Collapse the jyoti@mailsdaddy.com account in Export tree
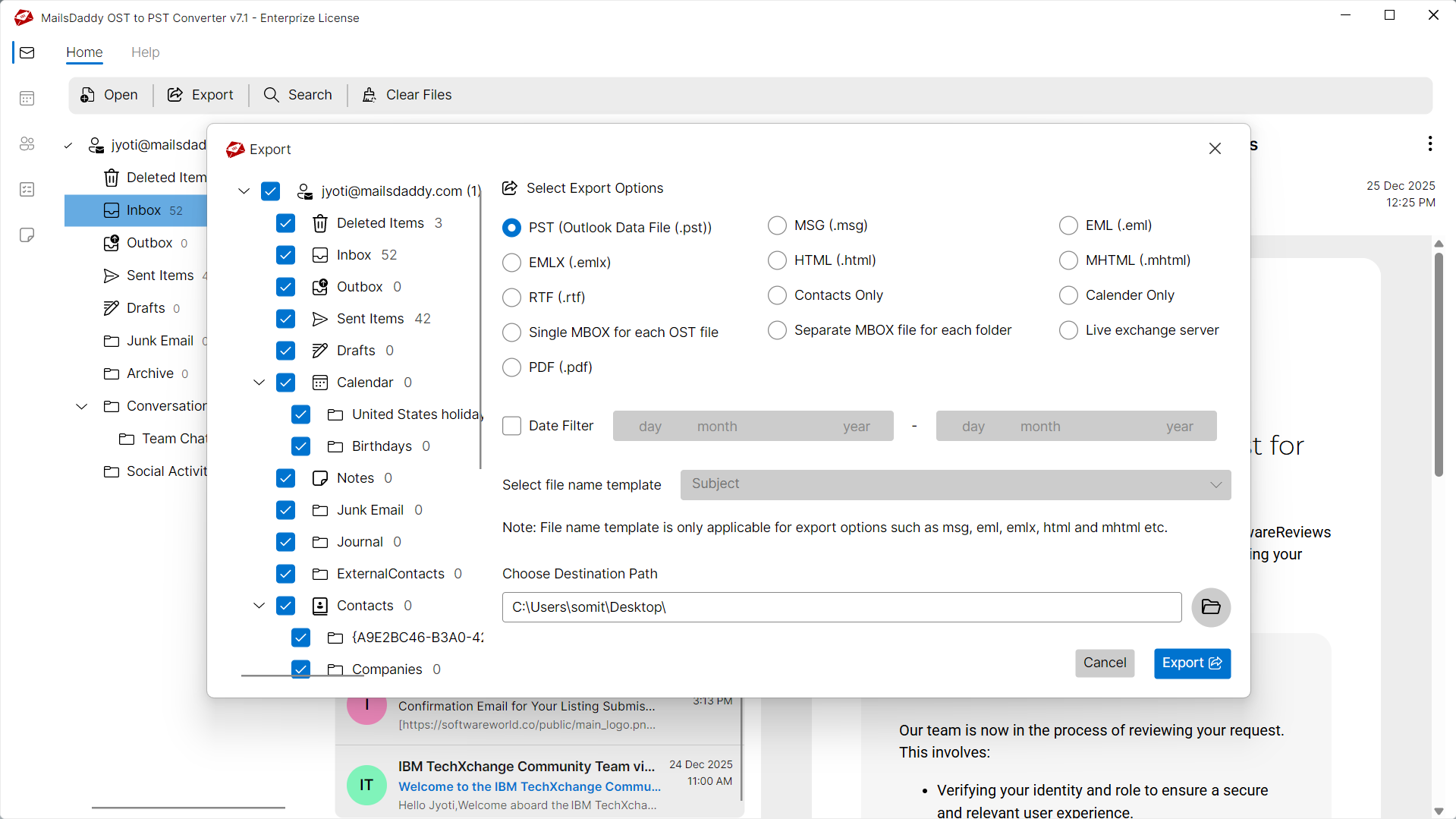The width and height of the screenshot is (1456, 819). [x=244, y=191]
